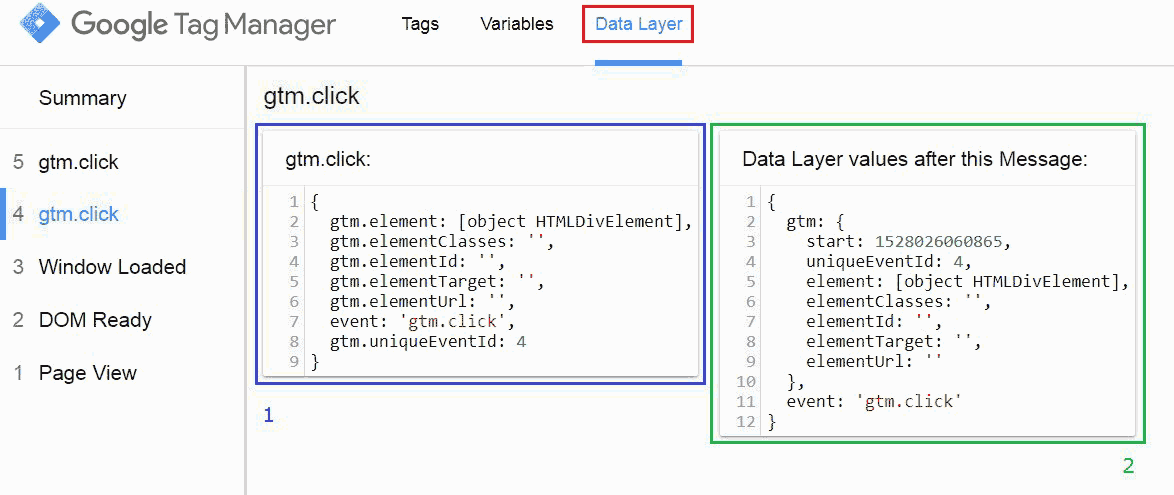Click the gtm.elementId line
This screenshot has height=495, width=1174.
418,262
